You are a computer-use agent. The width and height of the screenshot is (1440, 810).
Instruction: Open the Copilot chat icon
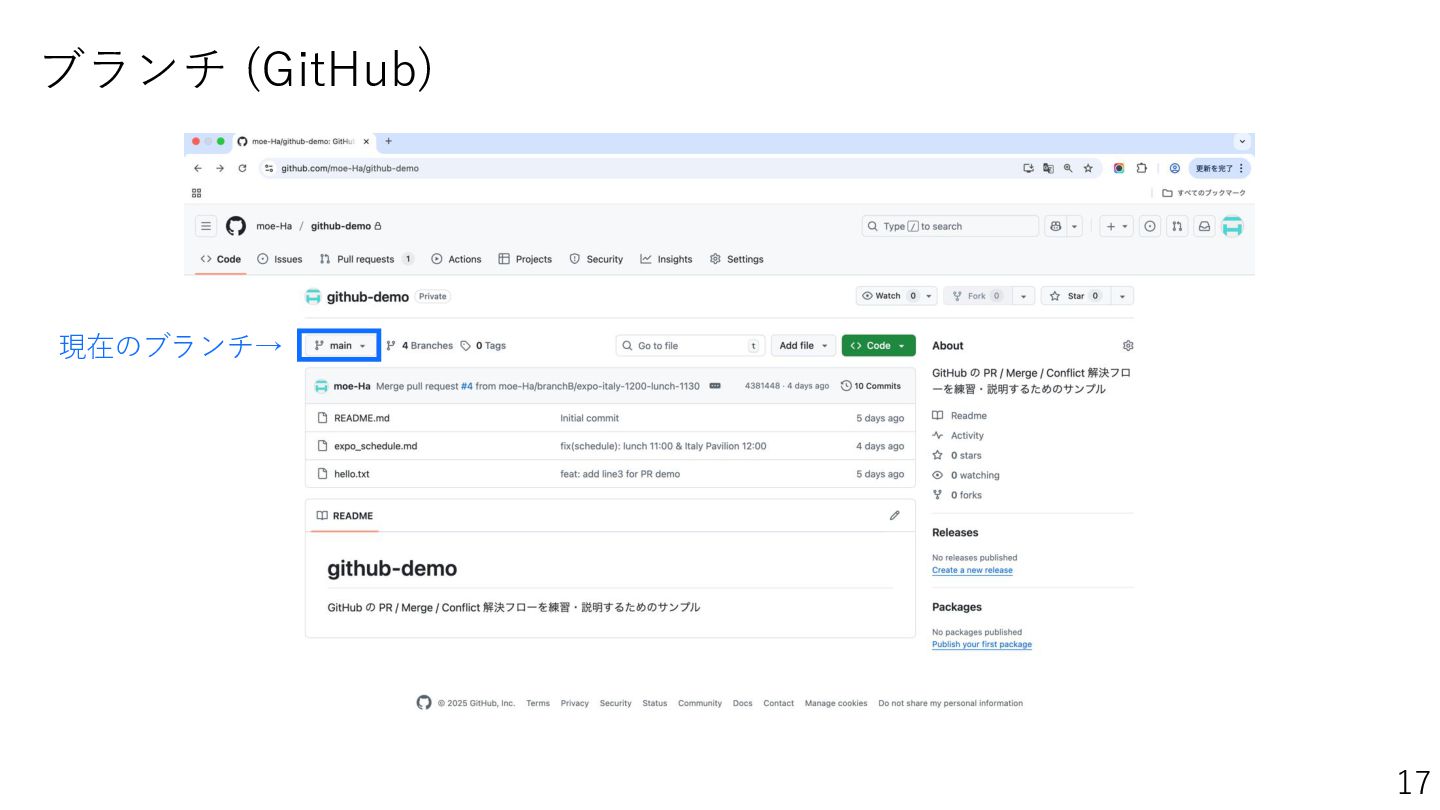(1055, 226)
